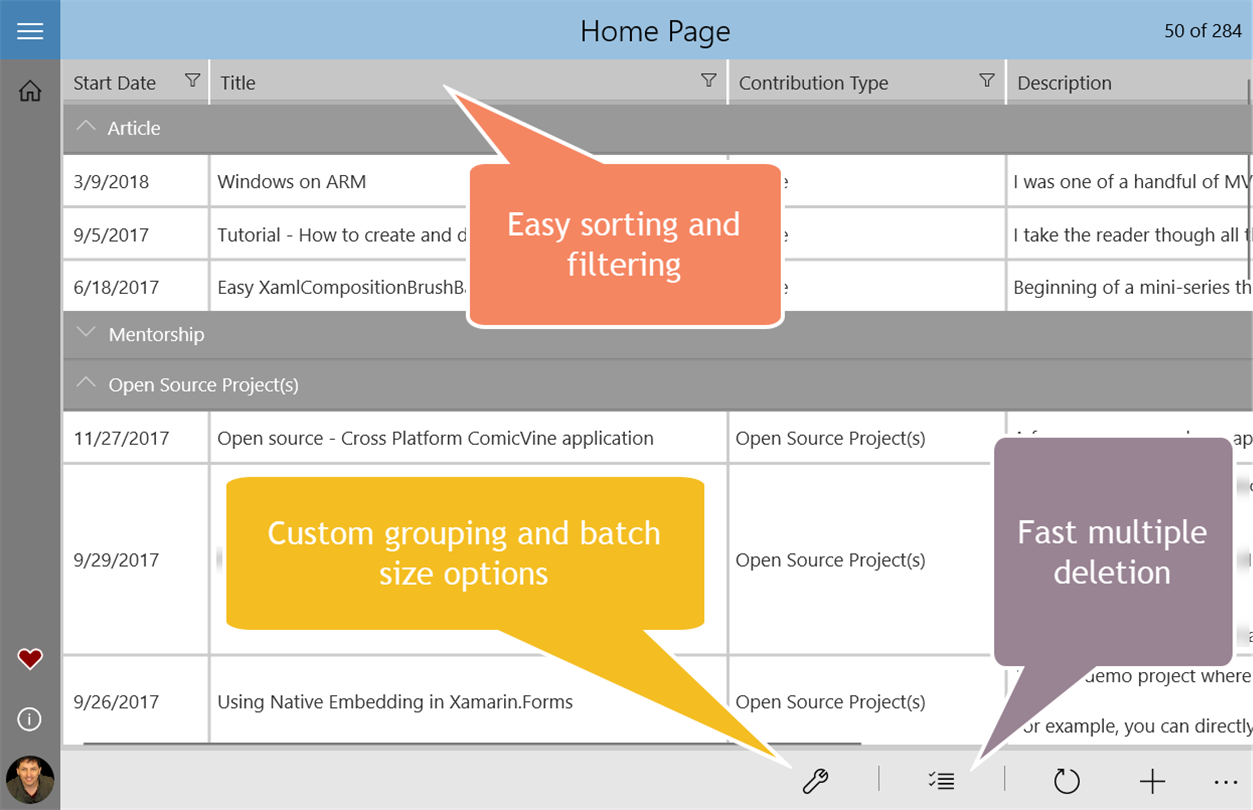
Task: Enable multiple selection list mode
Action: [x=941, y=781]
